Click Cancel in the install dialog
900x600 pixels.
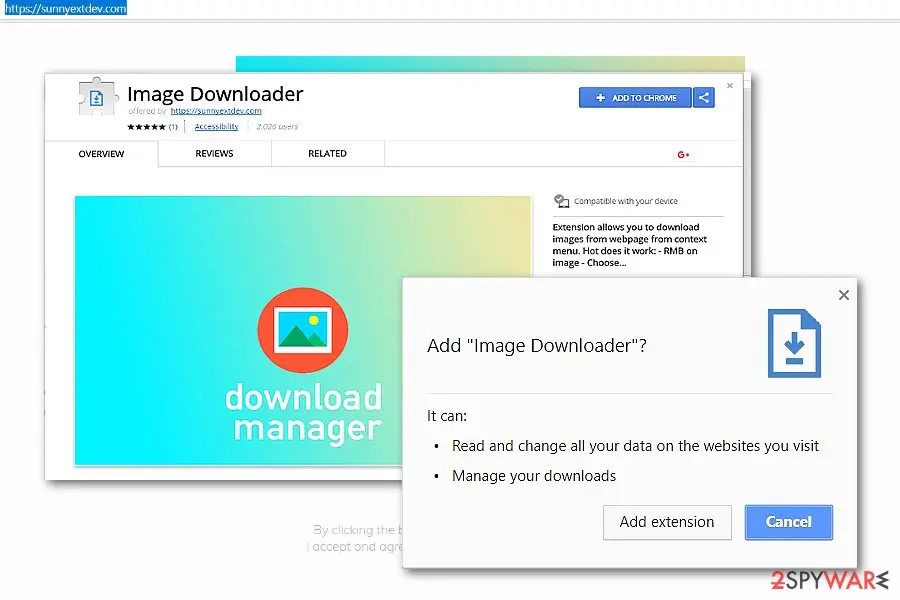click(789, 522)
